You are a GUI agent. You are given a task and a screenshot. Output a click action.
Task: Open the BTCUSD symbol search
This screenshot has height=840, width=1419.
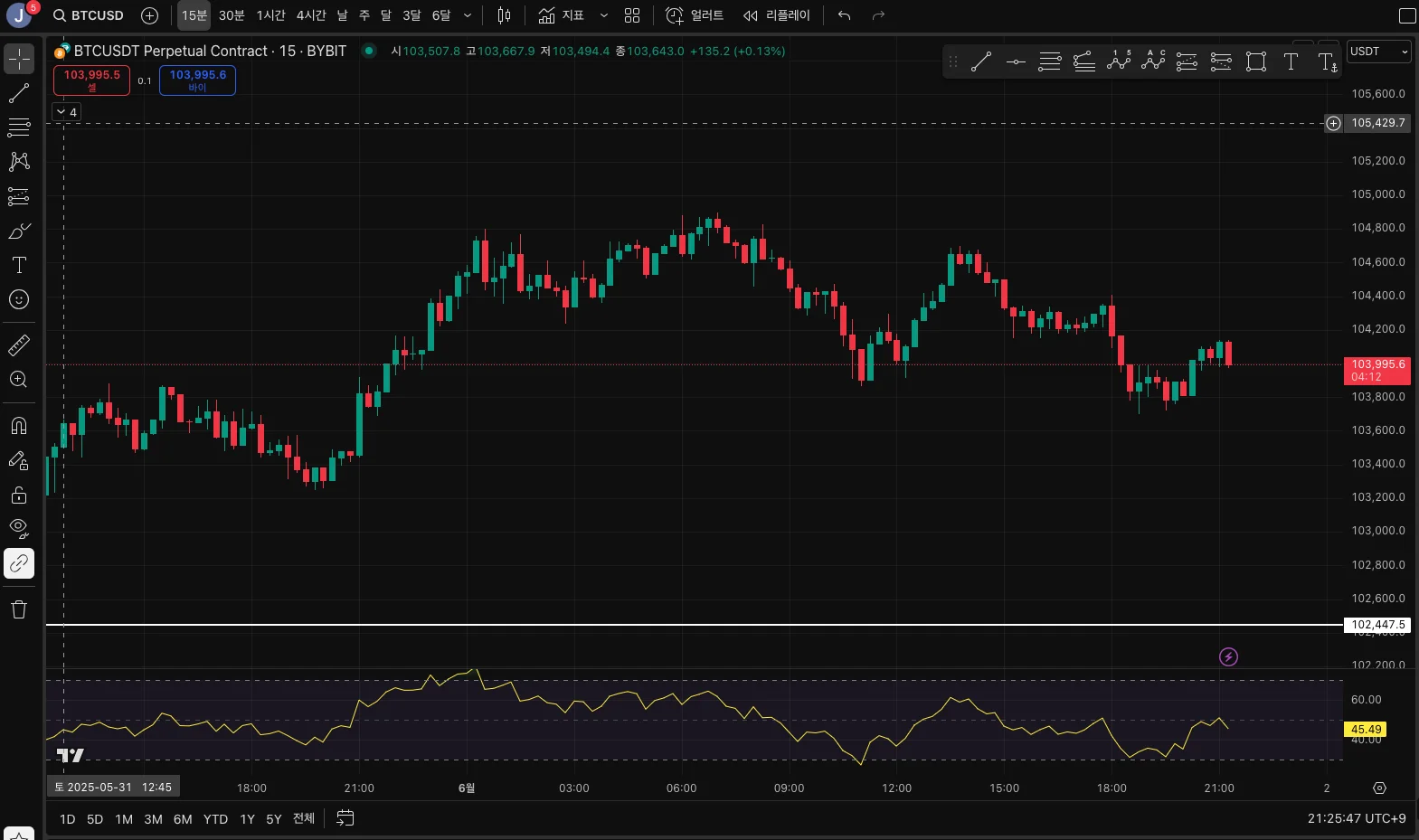[89, 15]
